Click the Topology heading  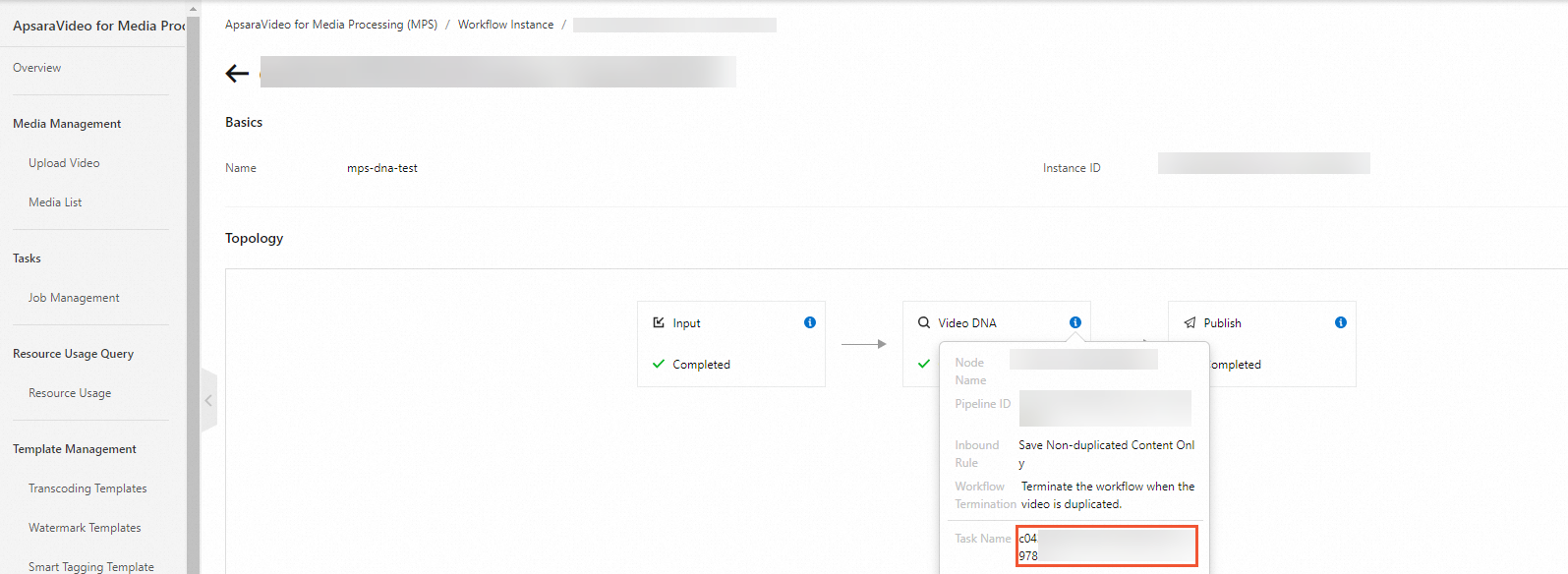[254, 238]
